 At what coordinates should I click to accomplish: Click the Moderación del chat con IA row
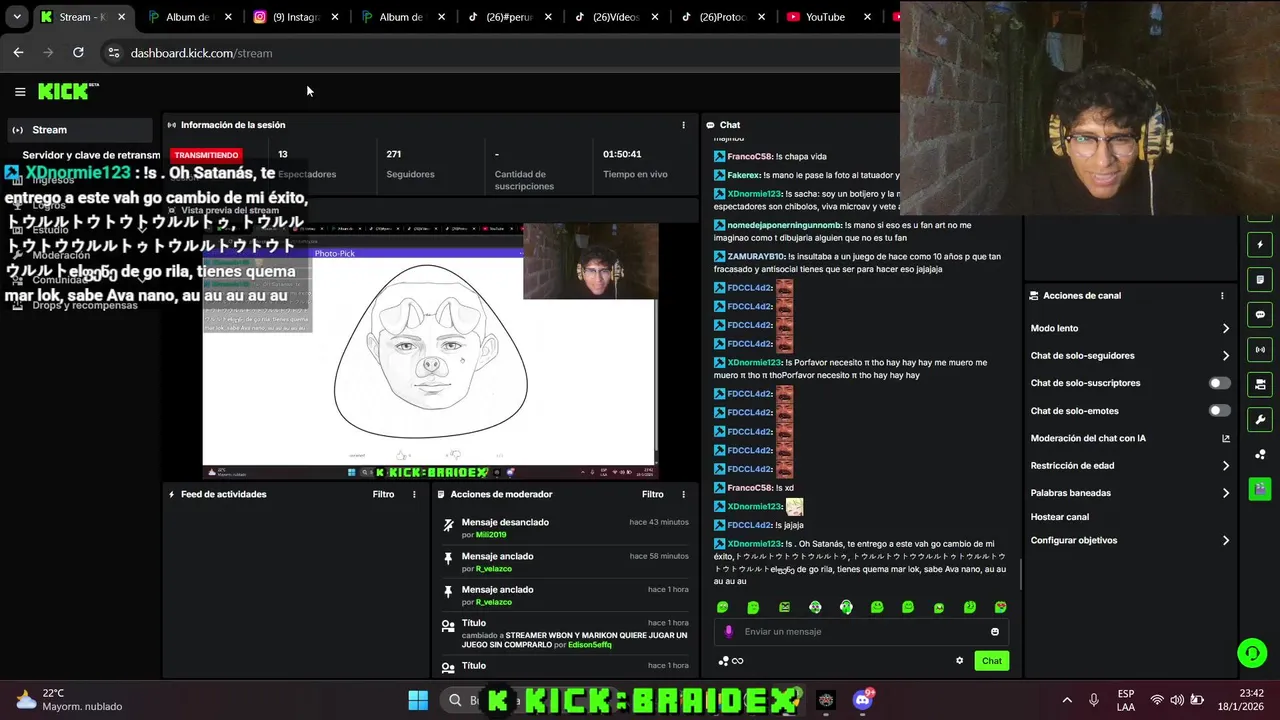click(1130, 438)
